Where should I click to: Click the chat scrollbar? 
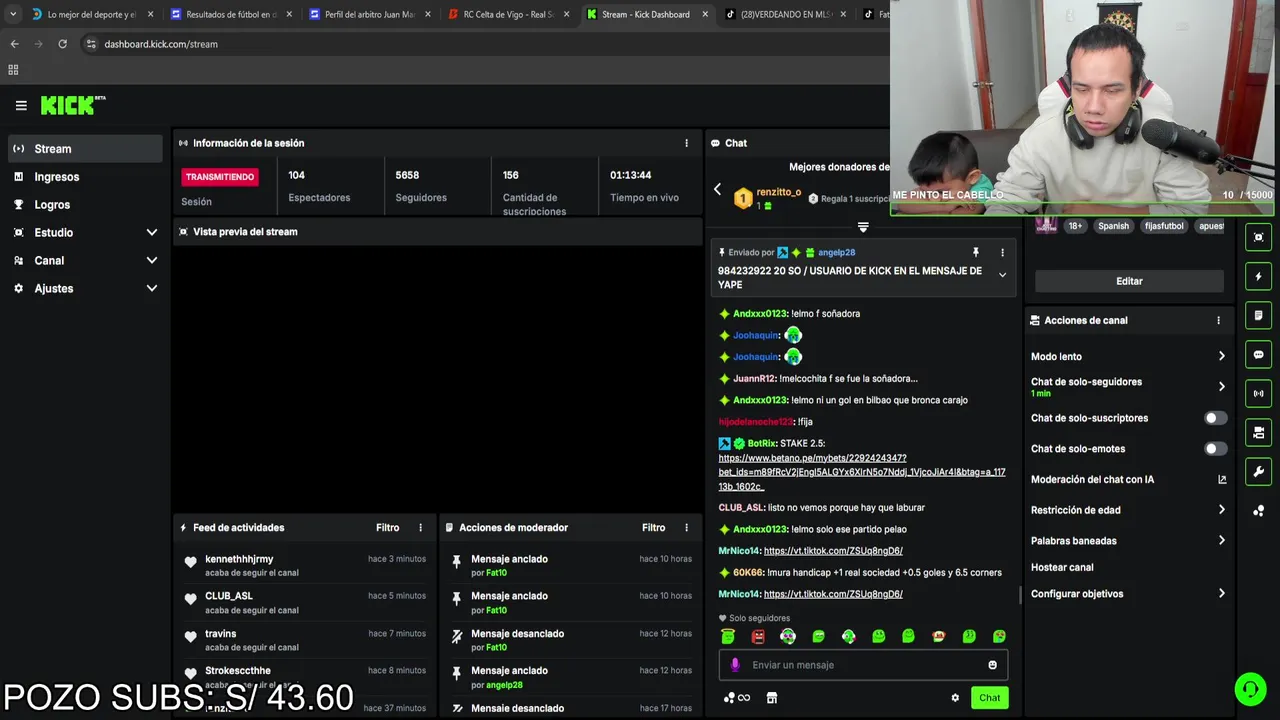(x=1019, y=594)
